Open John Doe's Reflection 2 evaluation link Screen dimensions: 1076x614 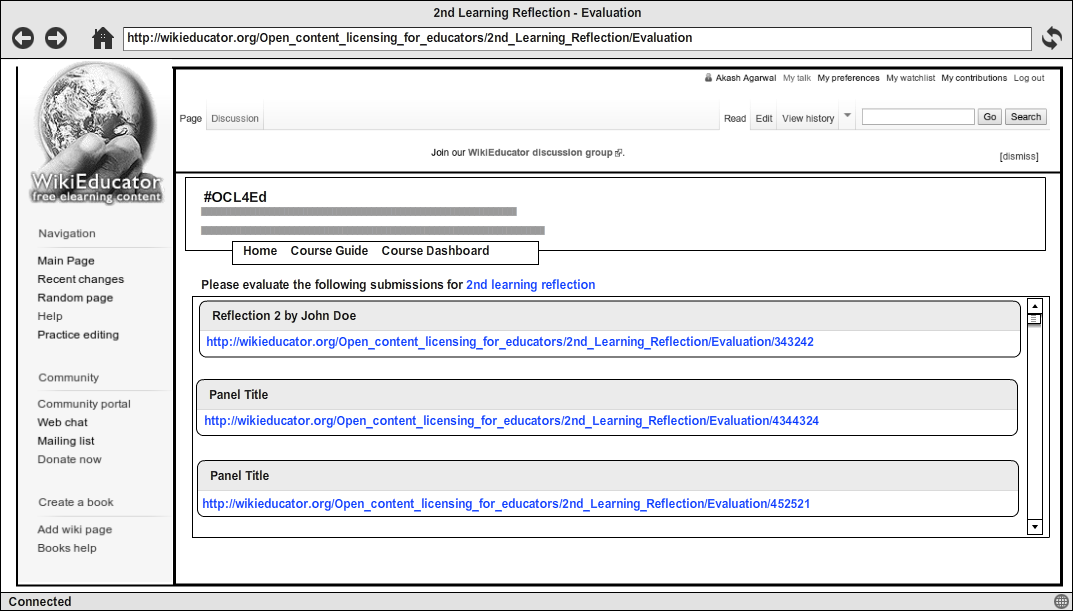(x=510, y=342)
